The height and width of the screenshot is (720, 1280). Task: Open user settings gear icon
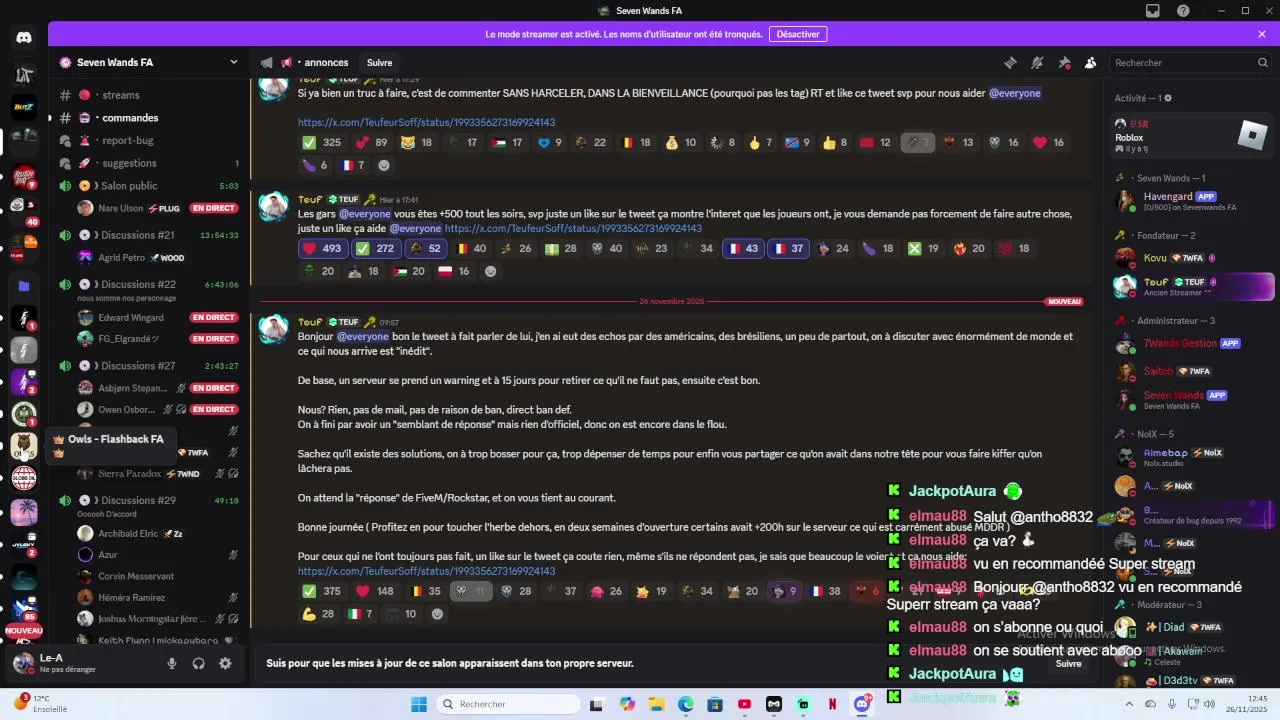point(225,663)
